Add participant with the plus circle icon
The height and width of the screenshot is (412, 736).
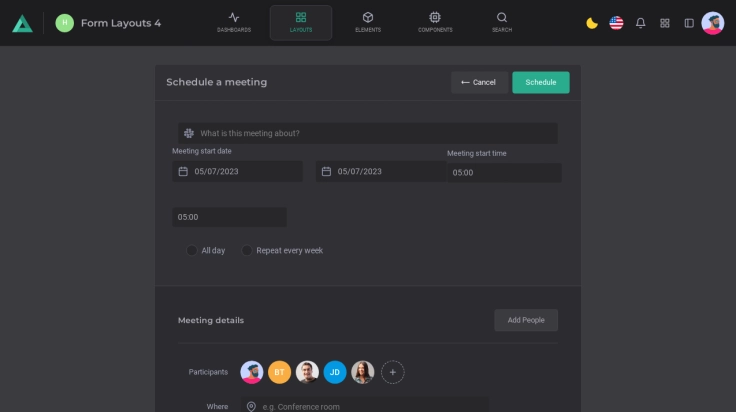point(393,372)
